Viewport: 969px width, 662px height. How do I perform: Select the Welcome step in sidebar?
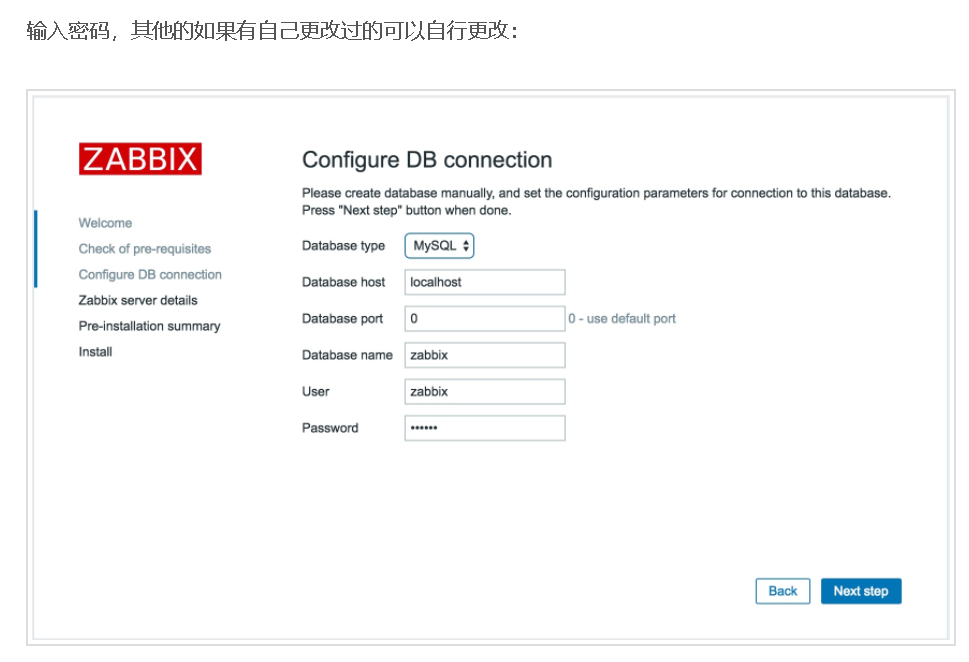[x=105, y=223]
